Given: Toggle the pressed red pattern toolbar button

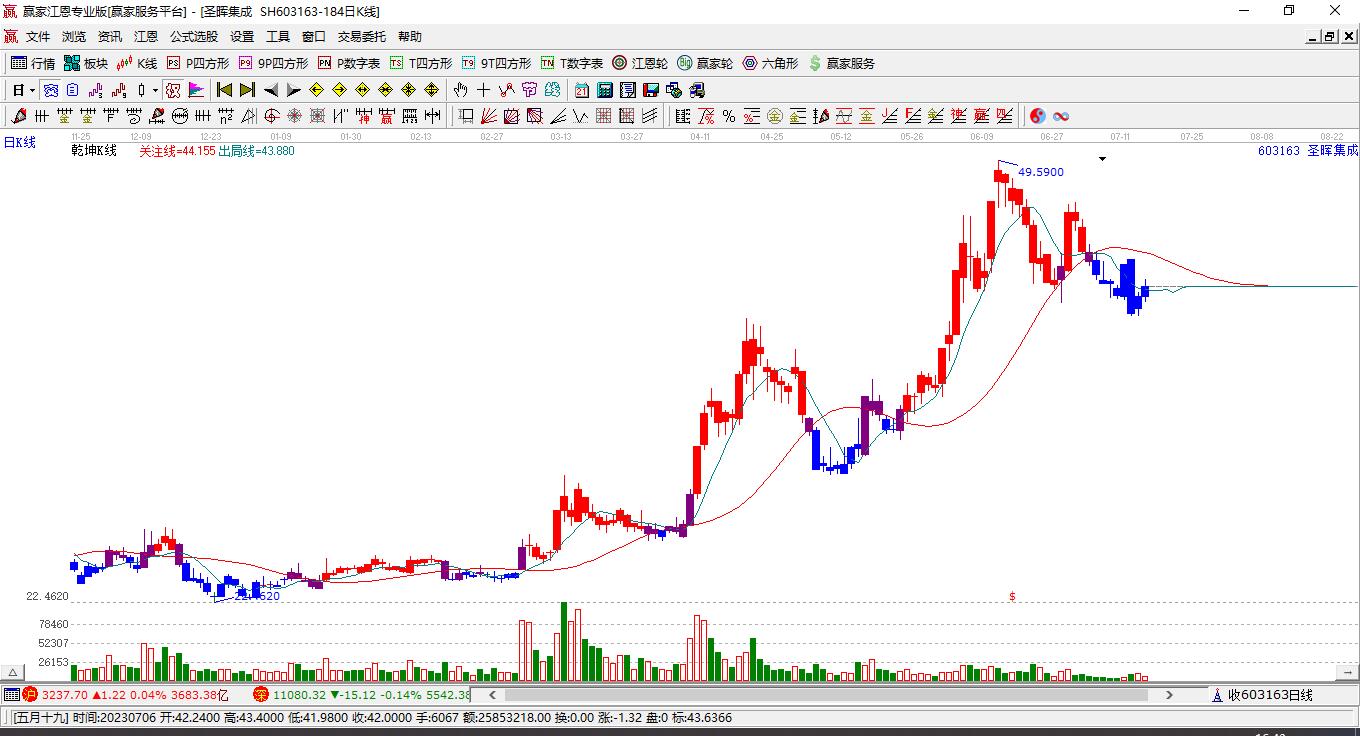Looking at the screenshot, I should (172, 90).
